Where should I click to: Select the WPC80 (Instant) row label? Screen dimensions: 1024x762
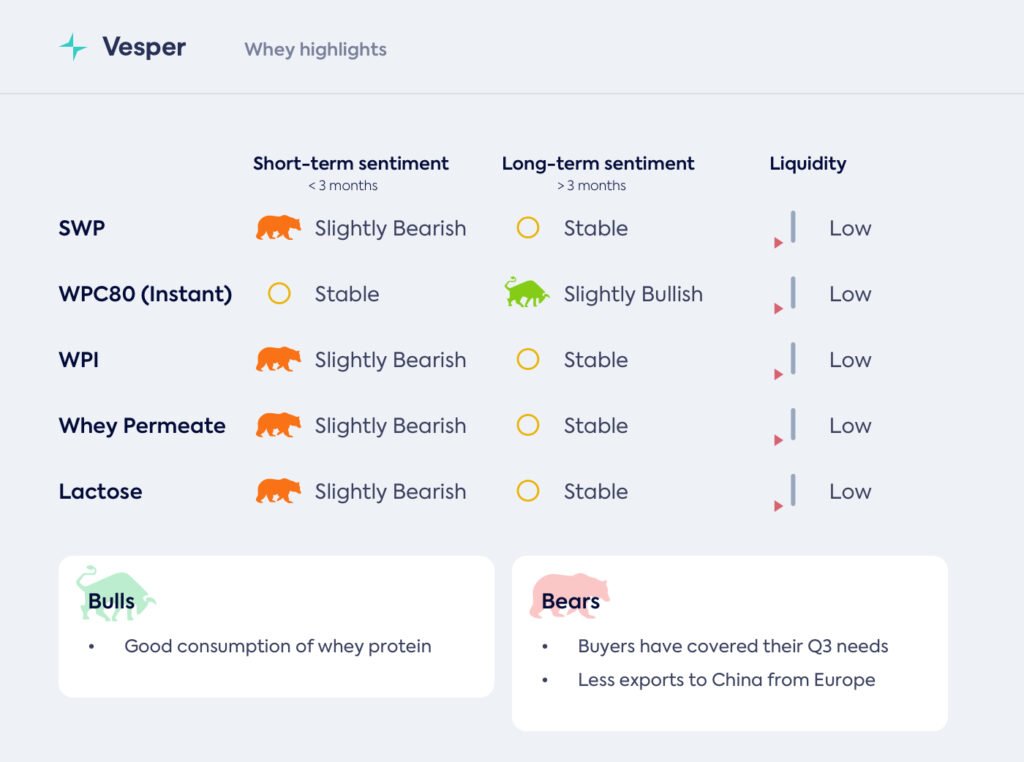pyautogui.click(x=145, y=294)
